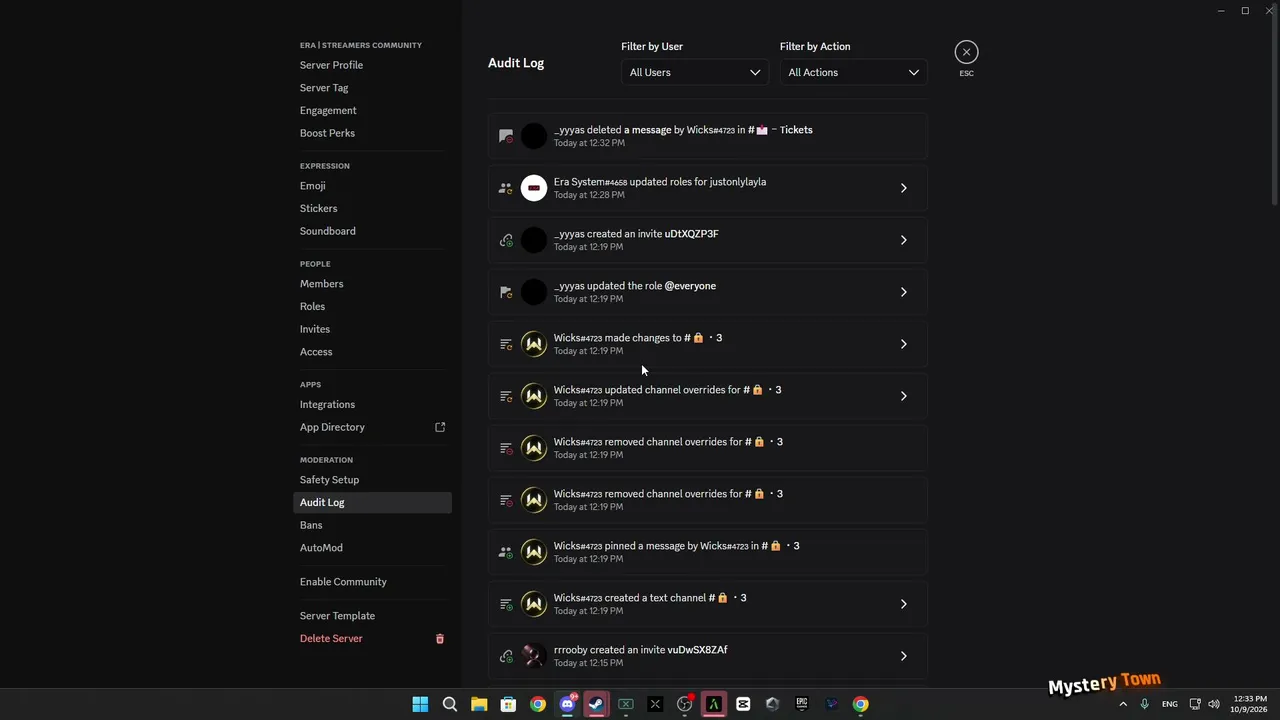Image resolution: width=1280 pixels, height=720 pixels.
Task: Expand the 'created a text channel' entry
Action: [903, 604]
